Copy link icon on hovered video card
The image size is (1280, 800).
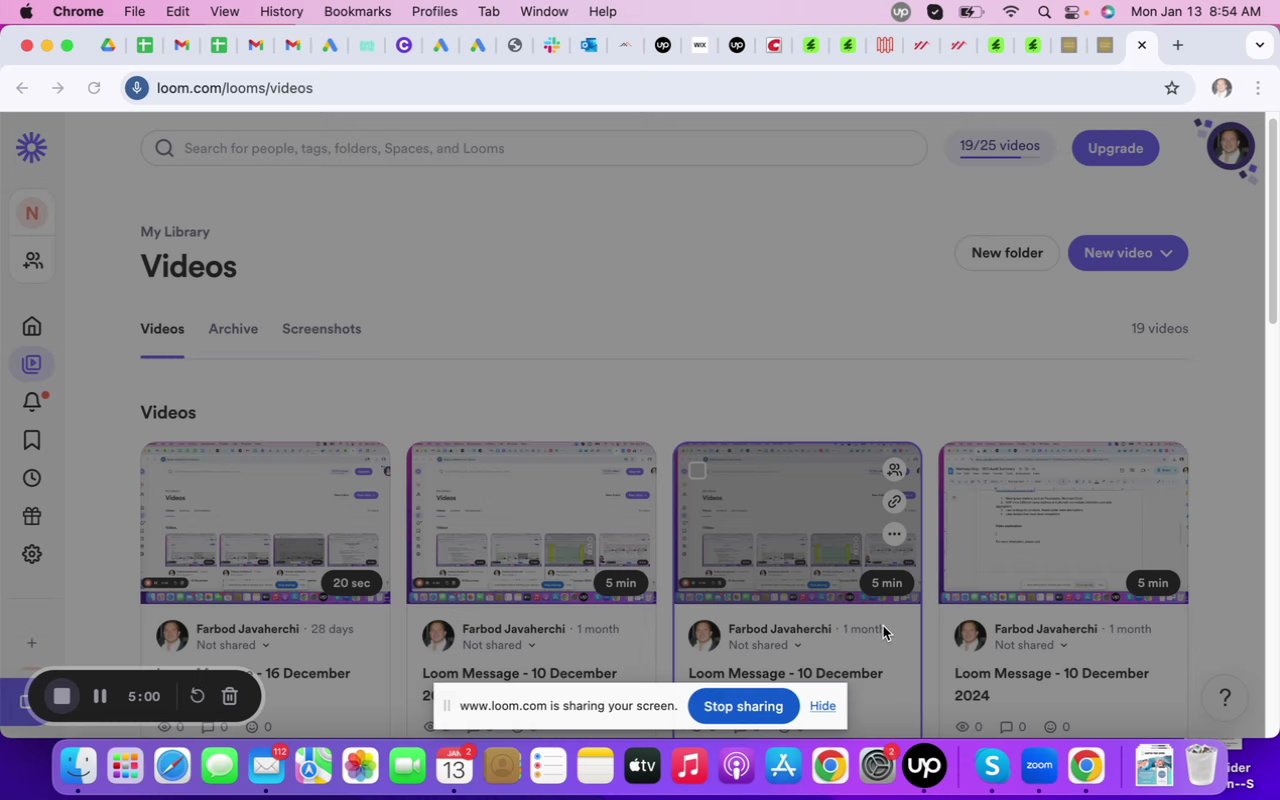click(x=894, y=502)
